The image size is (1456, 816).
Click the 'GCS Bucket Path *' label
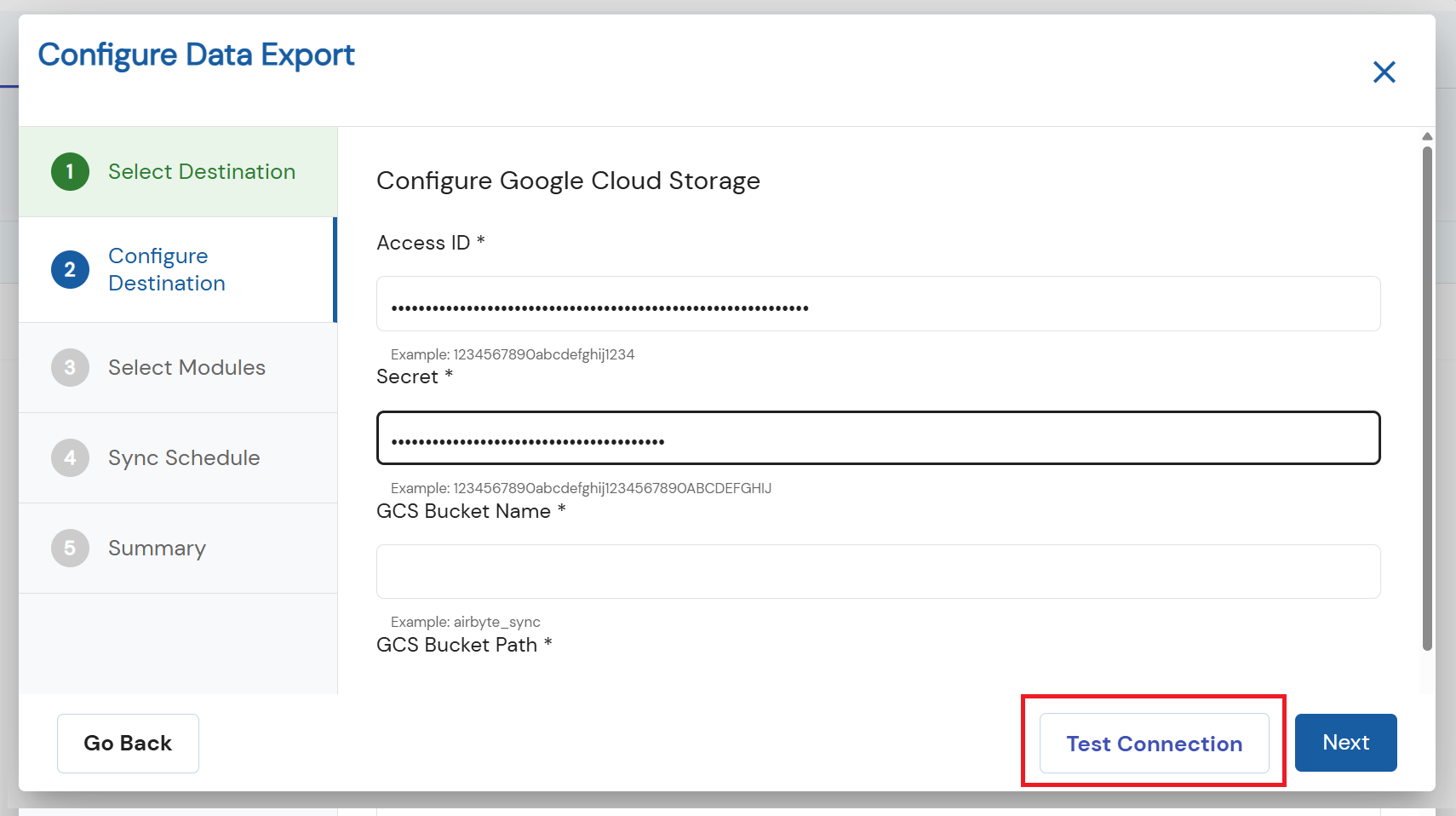tap(464, 645)
